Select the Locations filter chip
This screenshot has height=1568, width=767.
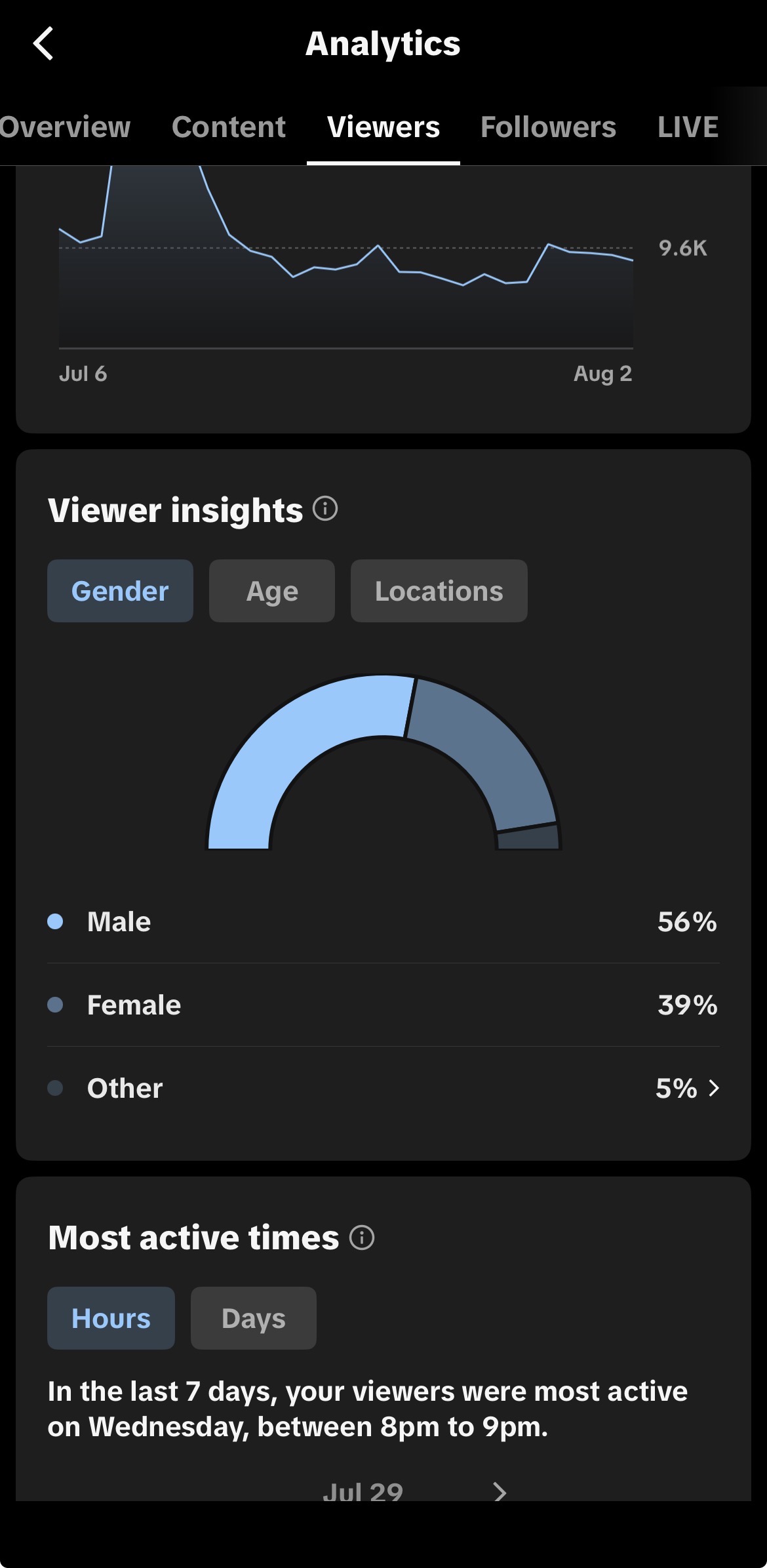439,591
